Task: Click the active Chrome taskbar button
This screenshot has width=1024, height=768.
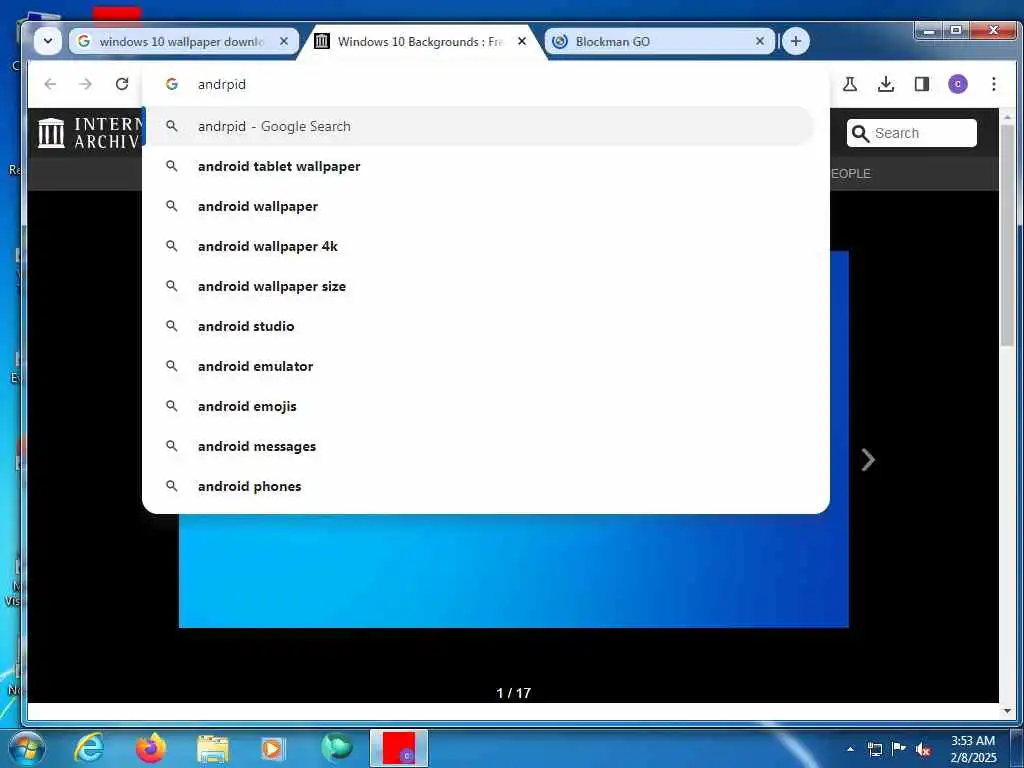Action: (x=399, y=748)
